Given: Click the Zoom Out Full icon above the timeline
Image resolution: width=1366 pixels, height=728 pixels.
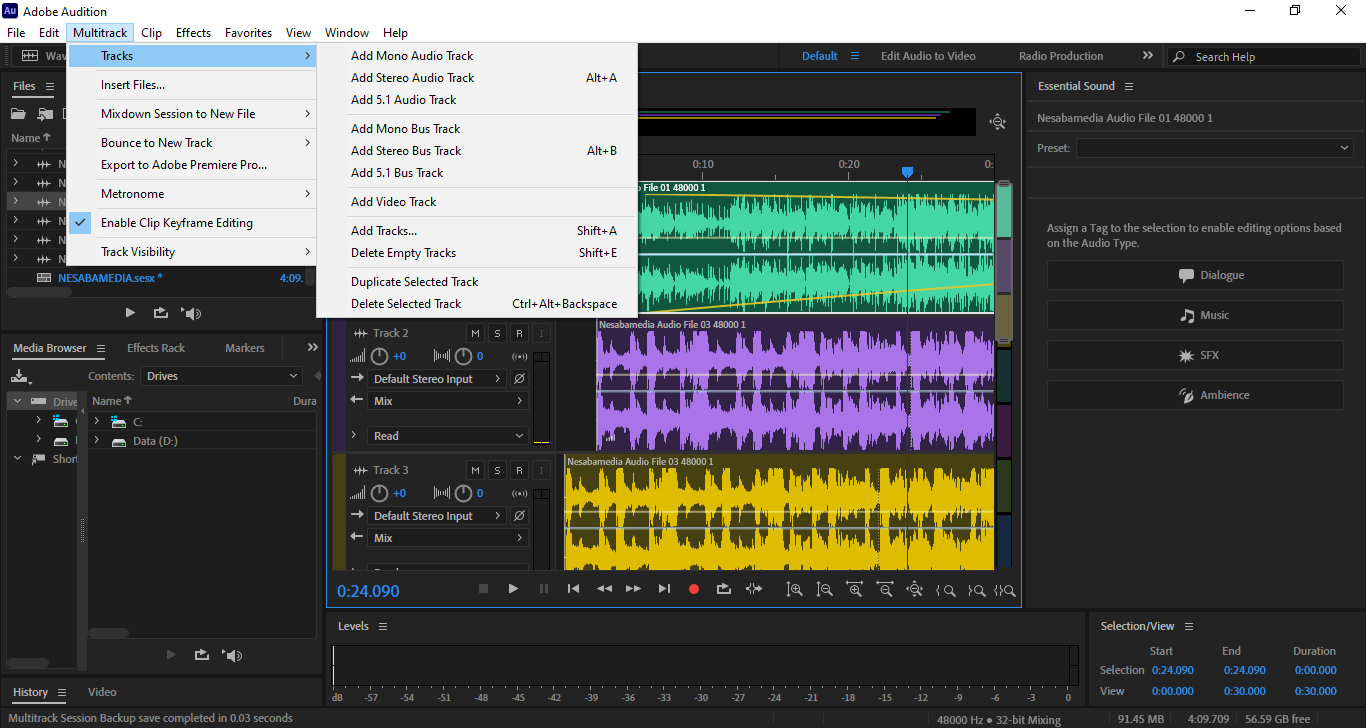Looking at the screenshot, I should tap(997, 122).
